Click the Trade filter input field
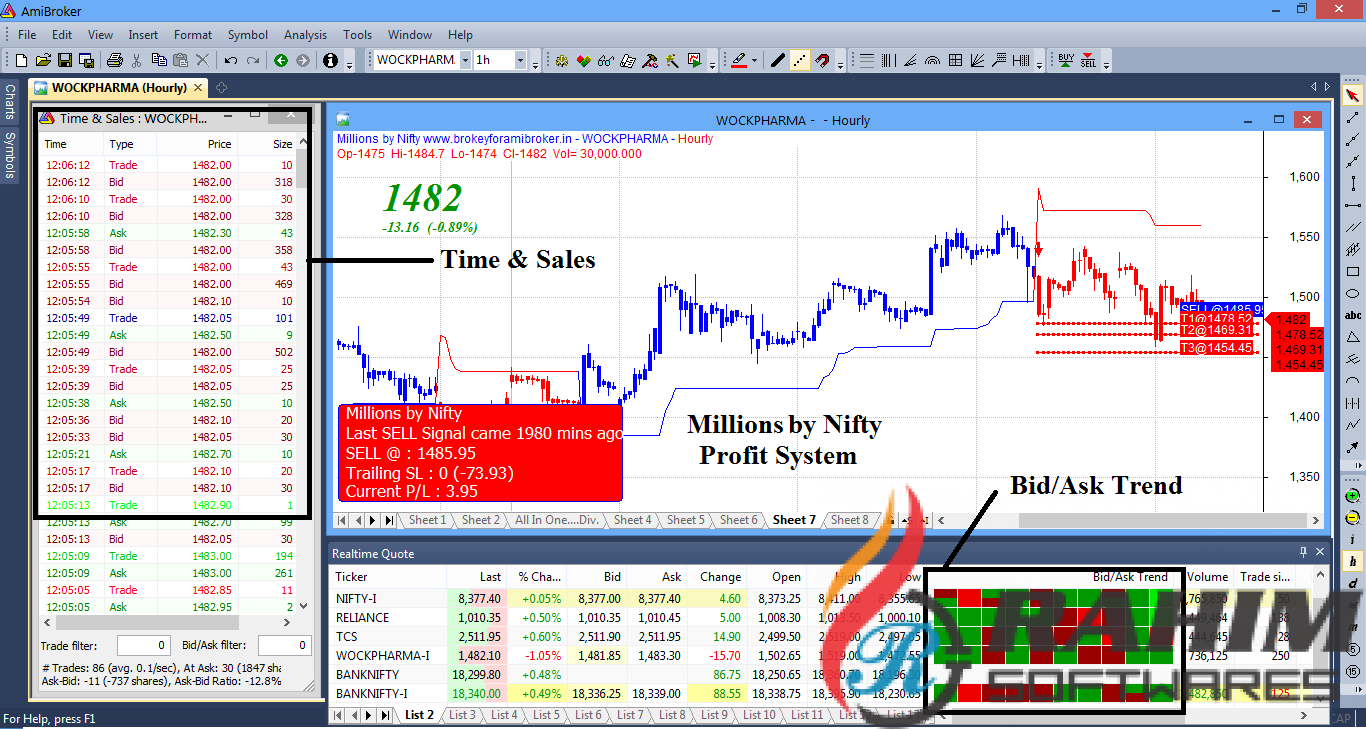Viewport: 1366px width, 729px height. click(144, 646)
